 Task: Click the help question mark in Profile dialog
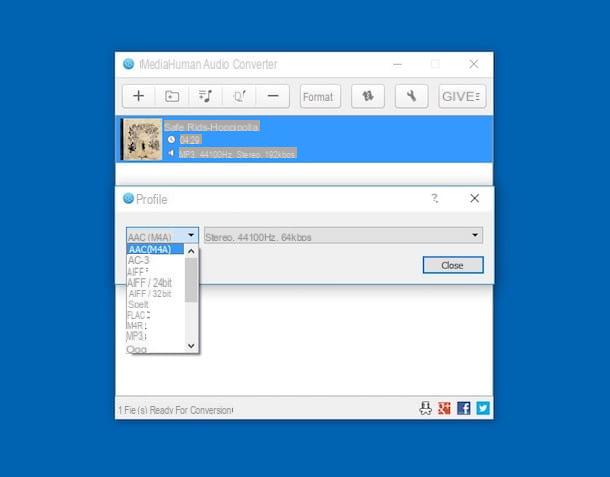point(435,198)
